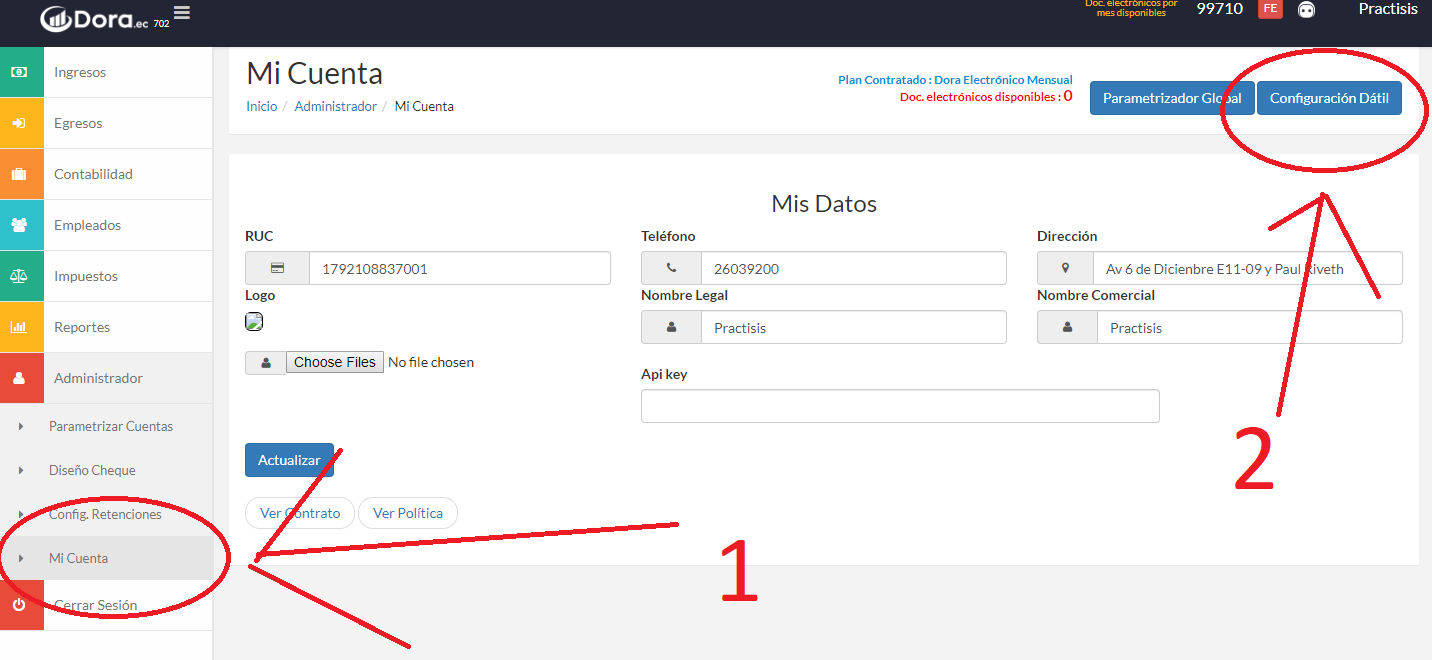Focus the Api key input field
Viewport: 1432px width, 660px height.
(x=900, y=406)
